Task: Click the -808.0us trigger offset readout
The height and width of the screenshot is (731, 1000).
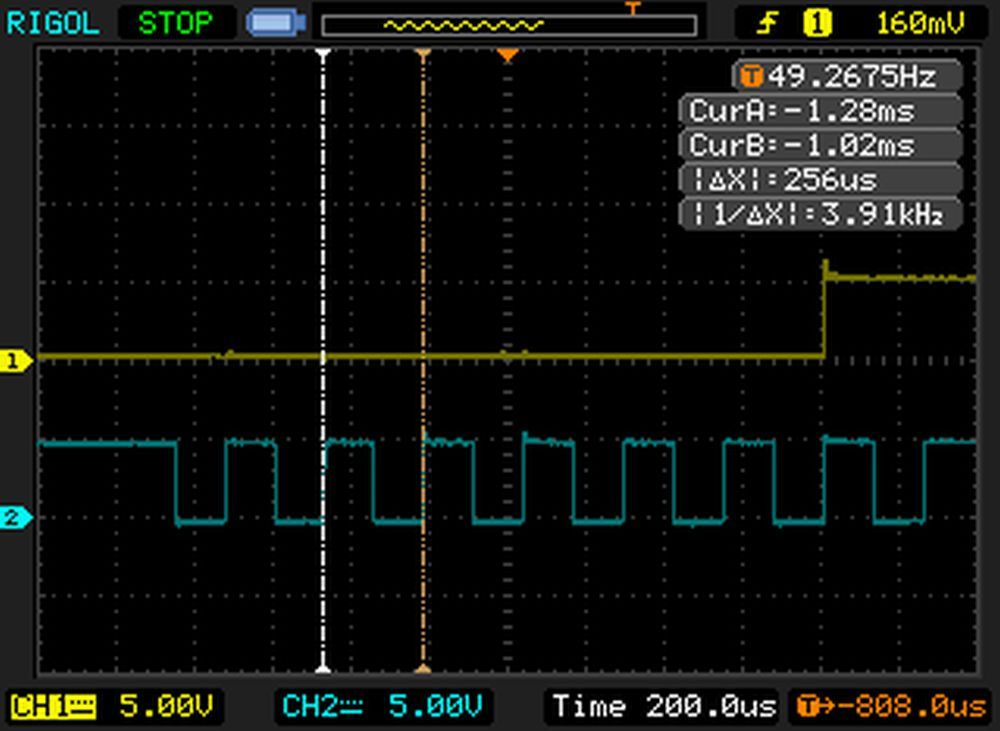Action: pos(892,707)
